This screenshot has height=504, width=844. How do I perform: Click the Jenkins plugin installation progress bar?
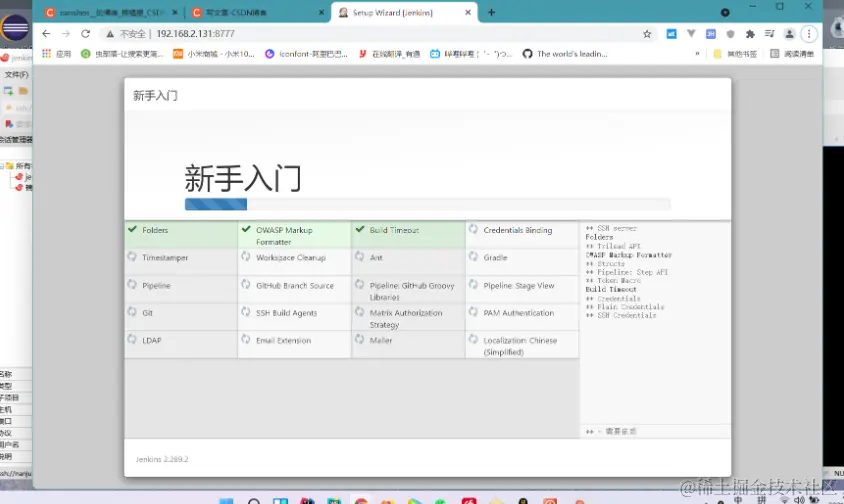tap(427, 204)
